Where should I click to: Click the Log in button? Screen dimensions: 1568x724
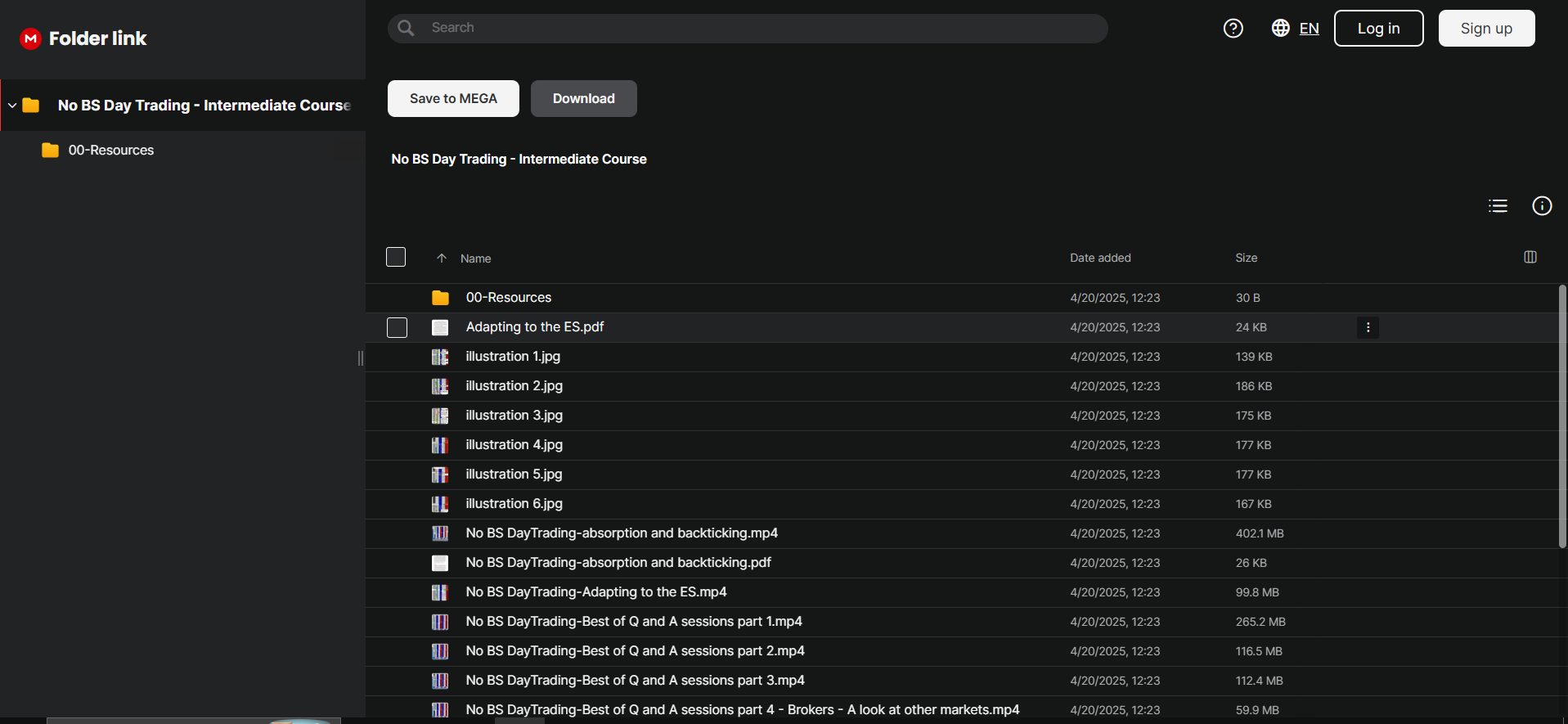1378,29
